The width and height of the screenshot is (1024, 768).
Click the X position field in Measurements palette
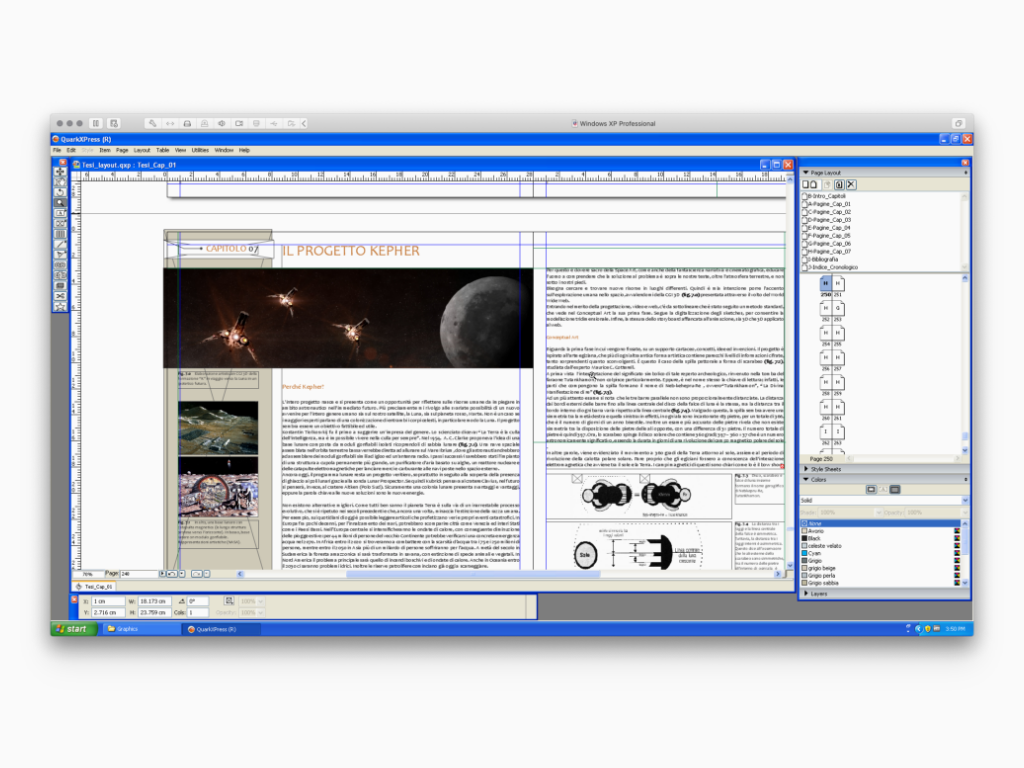point(108,601)
